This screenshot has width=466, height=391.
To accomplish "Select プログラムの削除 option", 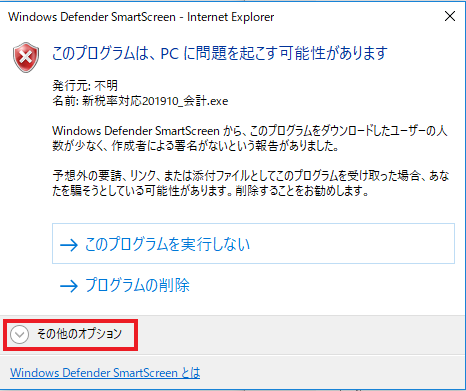I will [125, 285].
